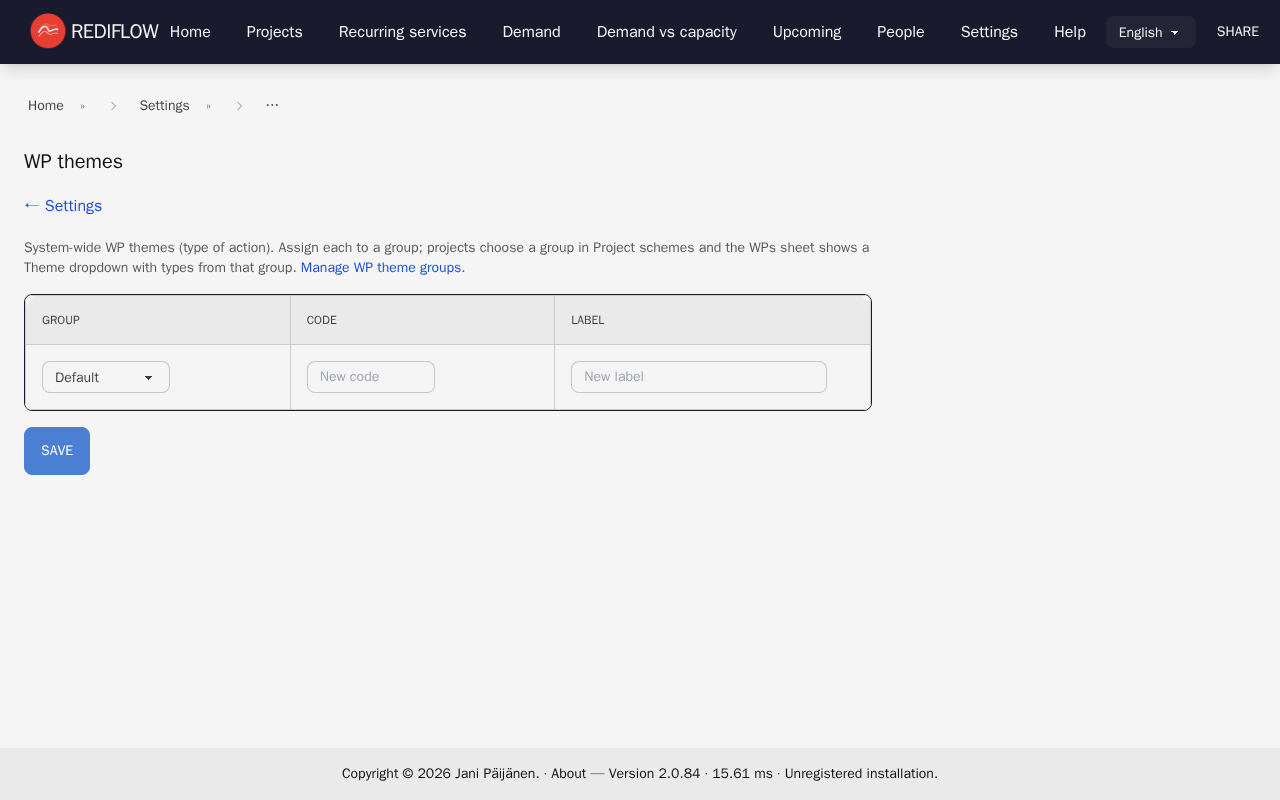The height and width of the screenshot is (800, 1280).
Task: Click the SHARE option
Action: click(1237, 31)
